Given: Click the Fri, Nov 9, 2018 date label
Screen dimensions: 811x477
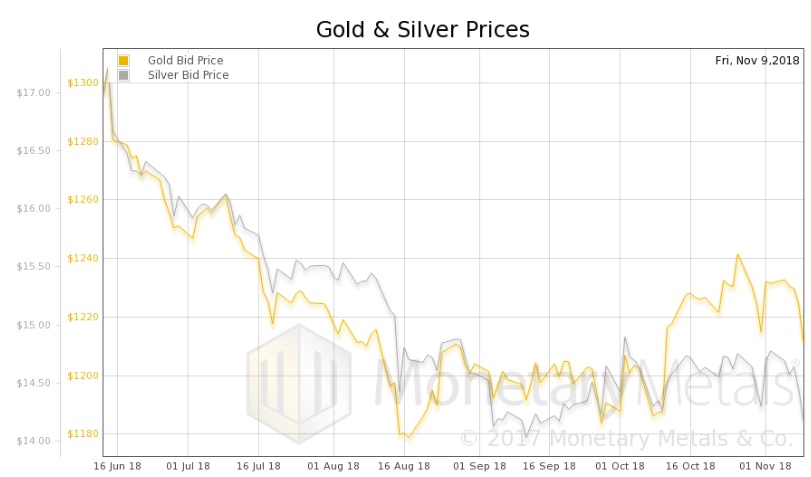Looking at the screenshot, I should [x=755, y=60].
